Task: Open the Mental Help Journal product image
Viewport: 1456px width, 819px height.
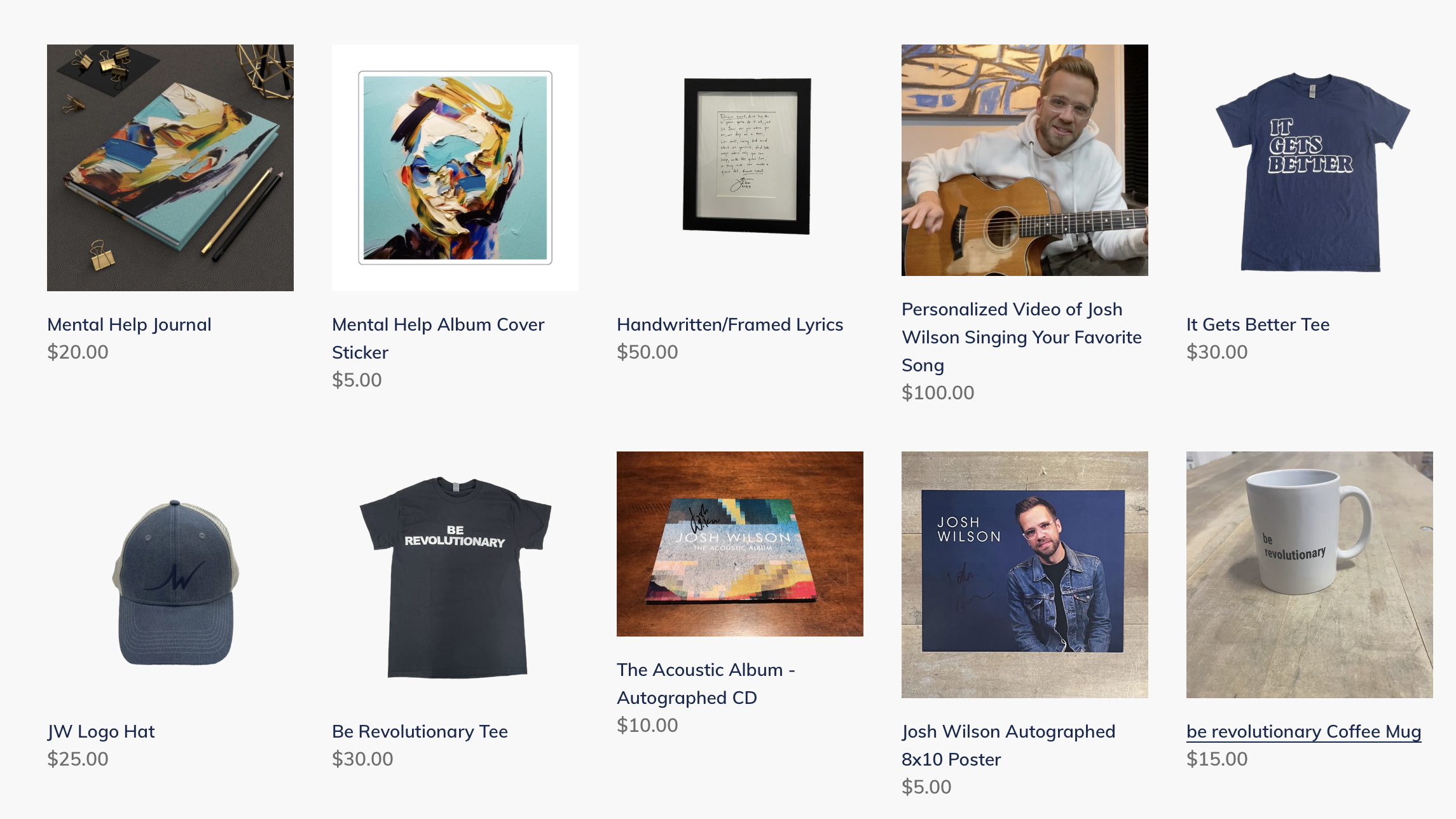Action: [x=170, y=168]
